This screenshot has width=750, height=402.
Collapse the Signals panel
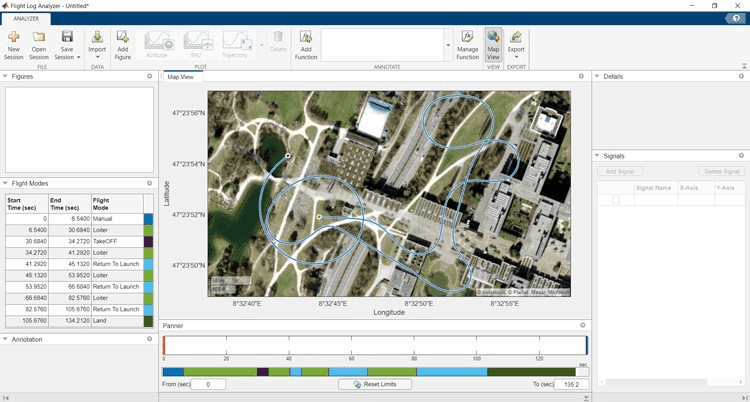tap(598, 156)
